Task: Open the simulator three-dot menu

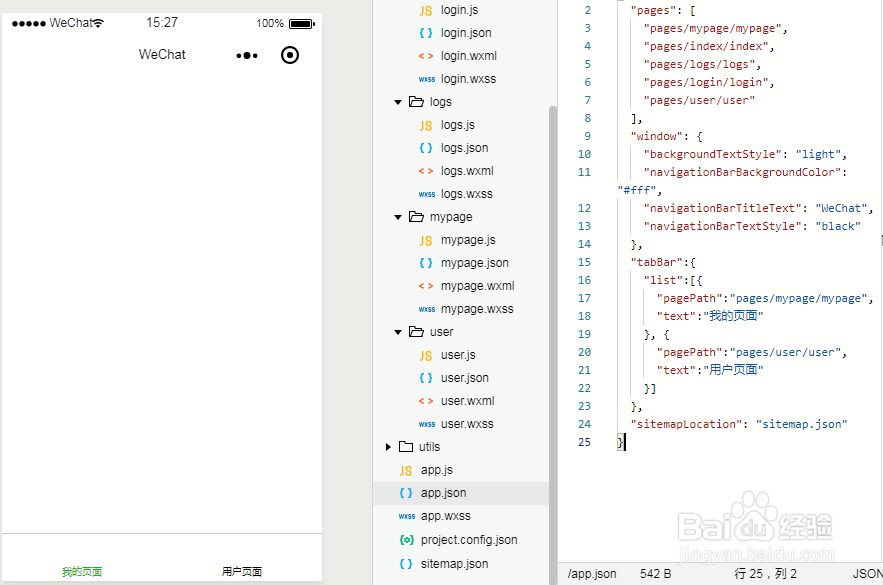Action: pyautogui.click(x=247, y=55)
